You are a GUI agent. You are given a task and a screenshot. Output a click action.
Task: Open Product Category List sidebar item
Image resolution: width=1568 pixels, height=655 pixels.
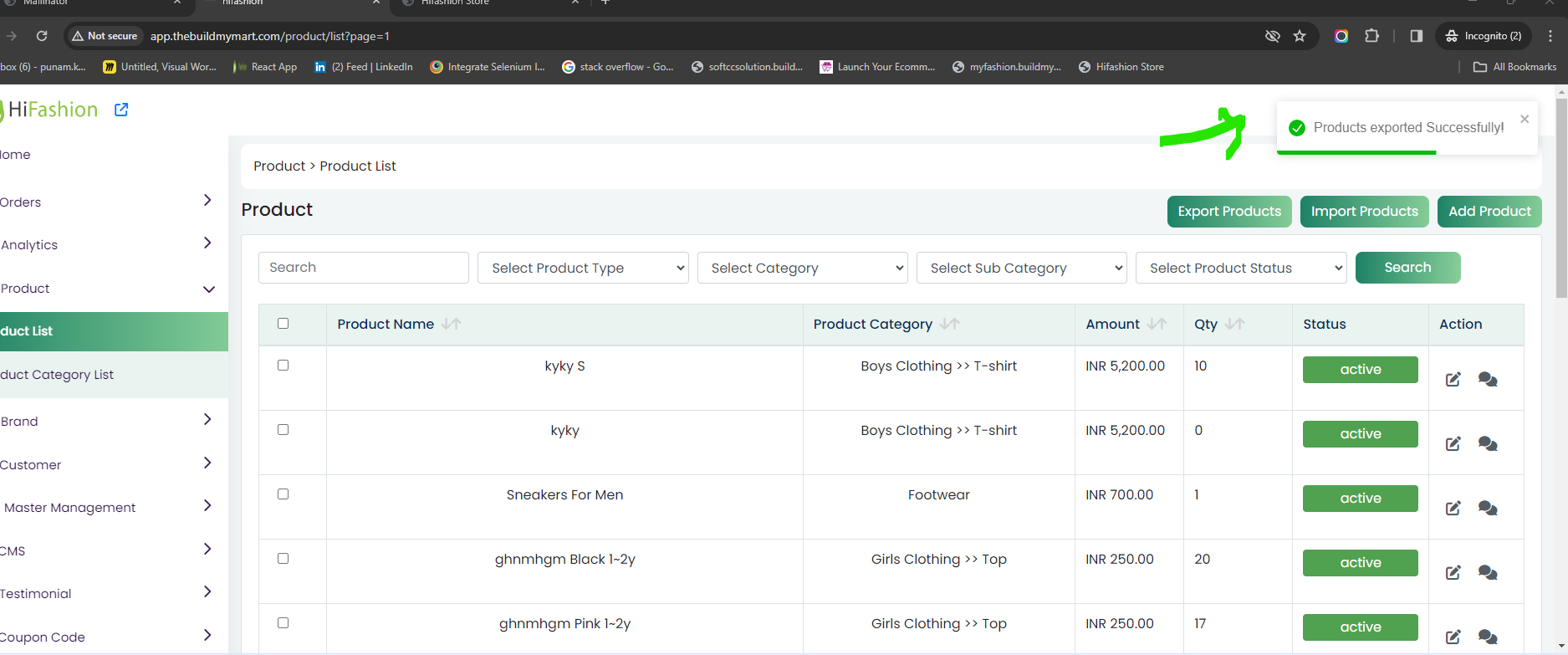(114, 375)
